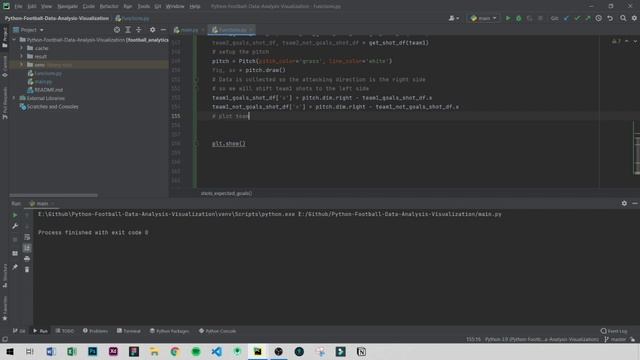Screen dimensions: 640x360
Task: Open the File menu
Action: 18,7
